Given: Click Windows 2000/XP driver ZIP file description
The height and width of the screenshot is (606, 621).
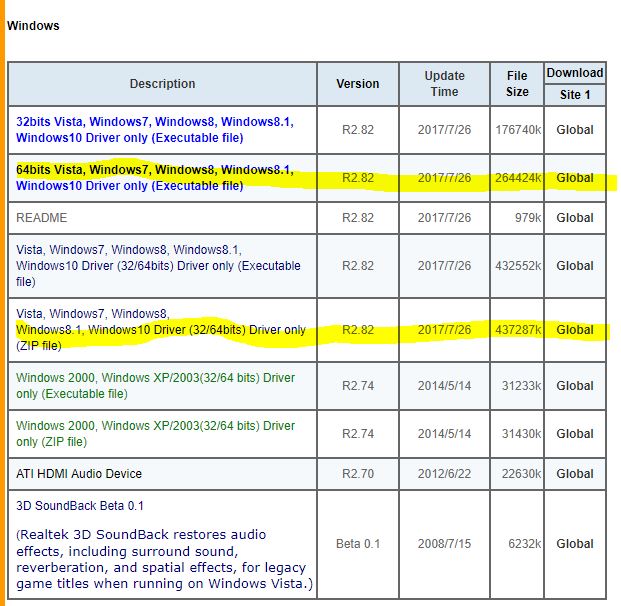Looking at the screenshot, I should 156,433.
